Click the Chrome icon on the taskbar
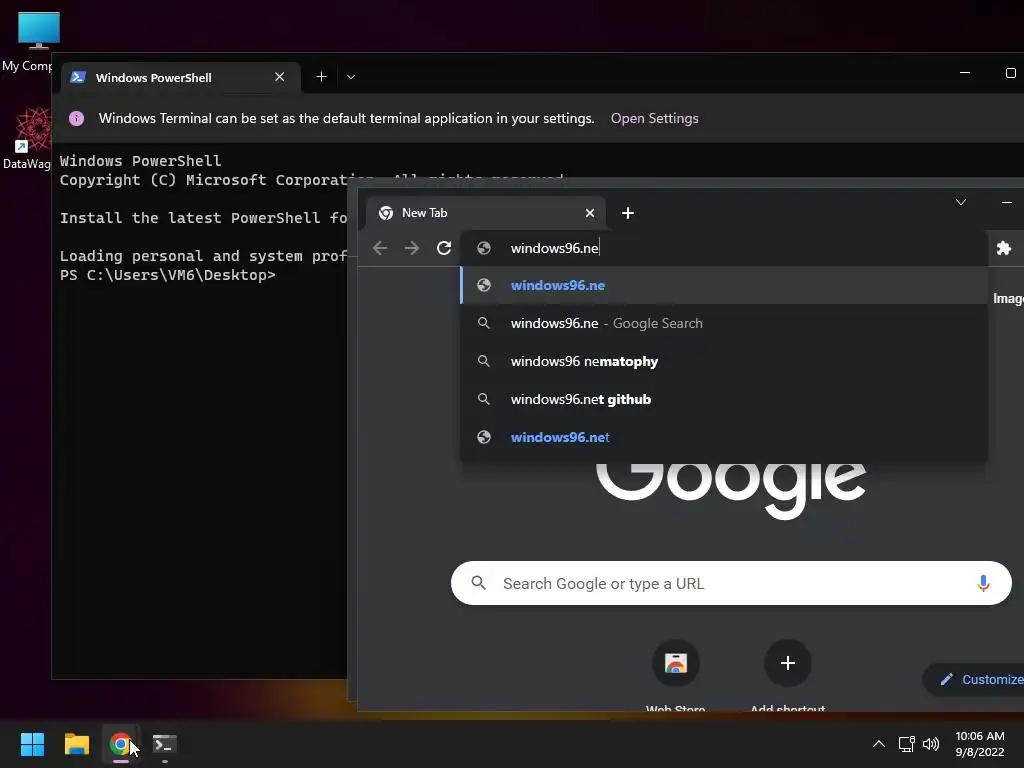 coord(120,744)
